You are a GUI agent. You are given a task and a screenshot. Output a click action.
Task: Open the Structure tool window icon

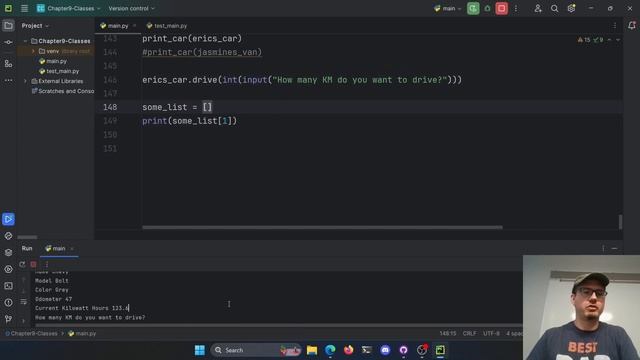click(x=8, y=64)
